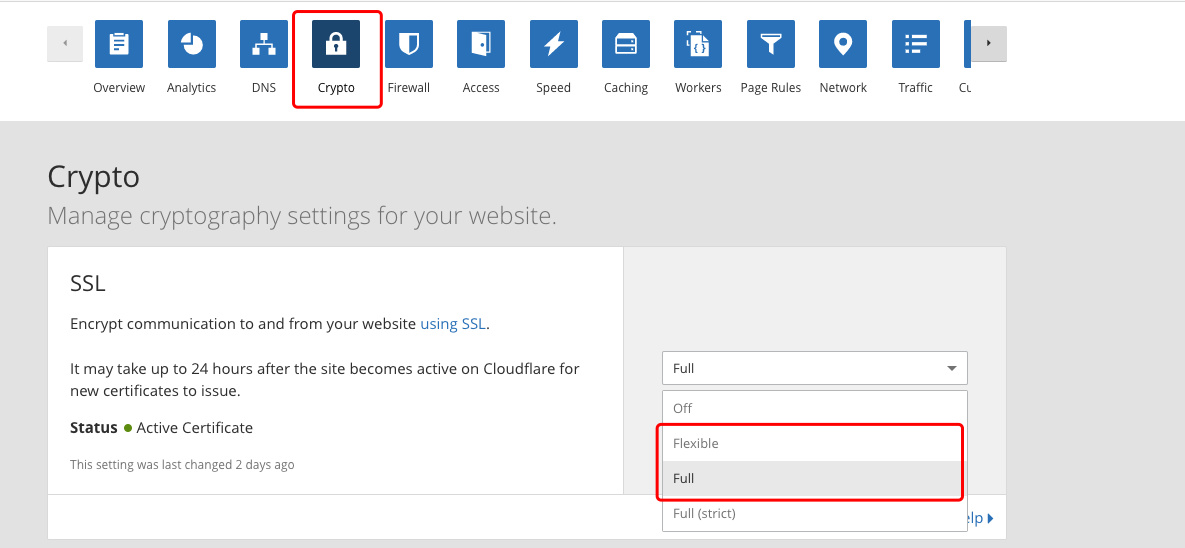
Task: Click the right arrow to show more nav items
Action: (989, 44)
